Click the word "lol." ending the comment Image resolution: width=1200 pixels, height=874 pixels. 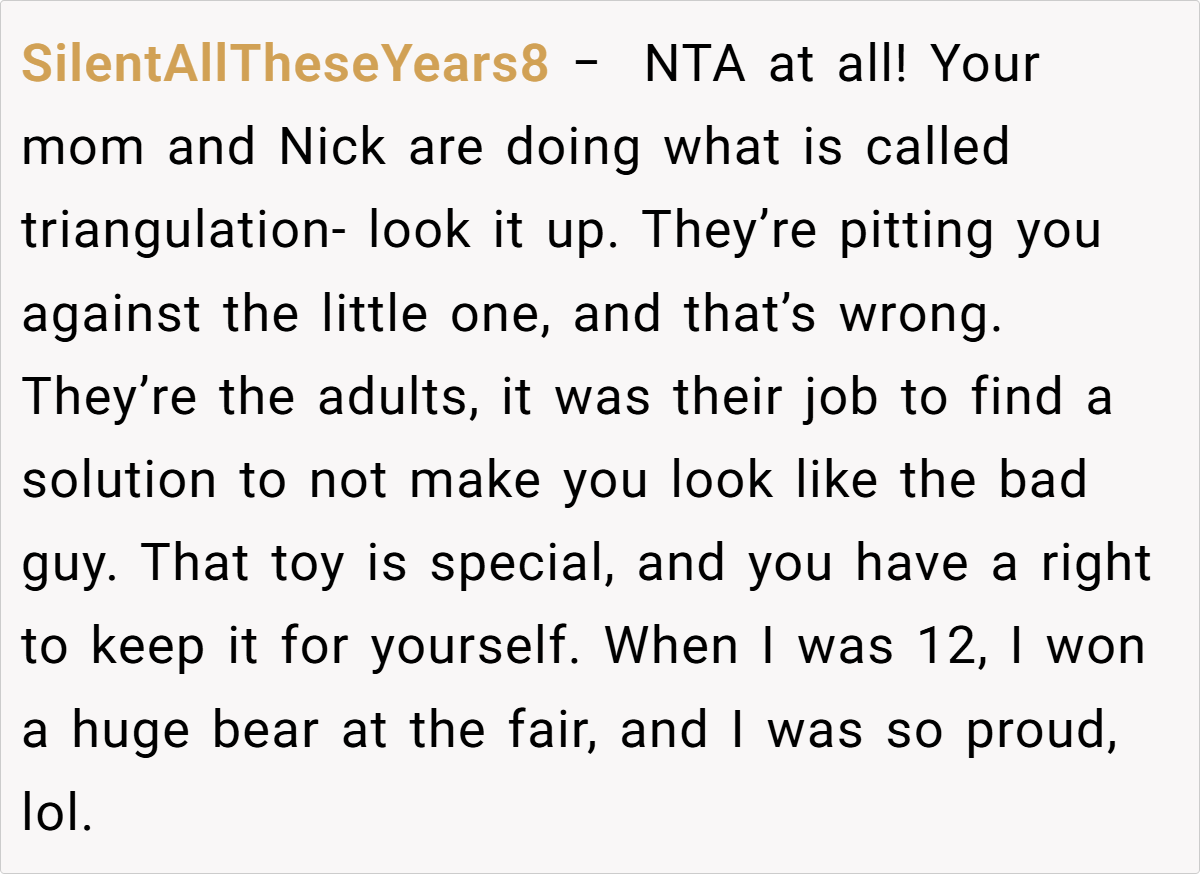[57, 813]
